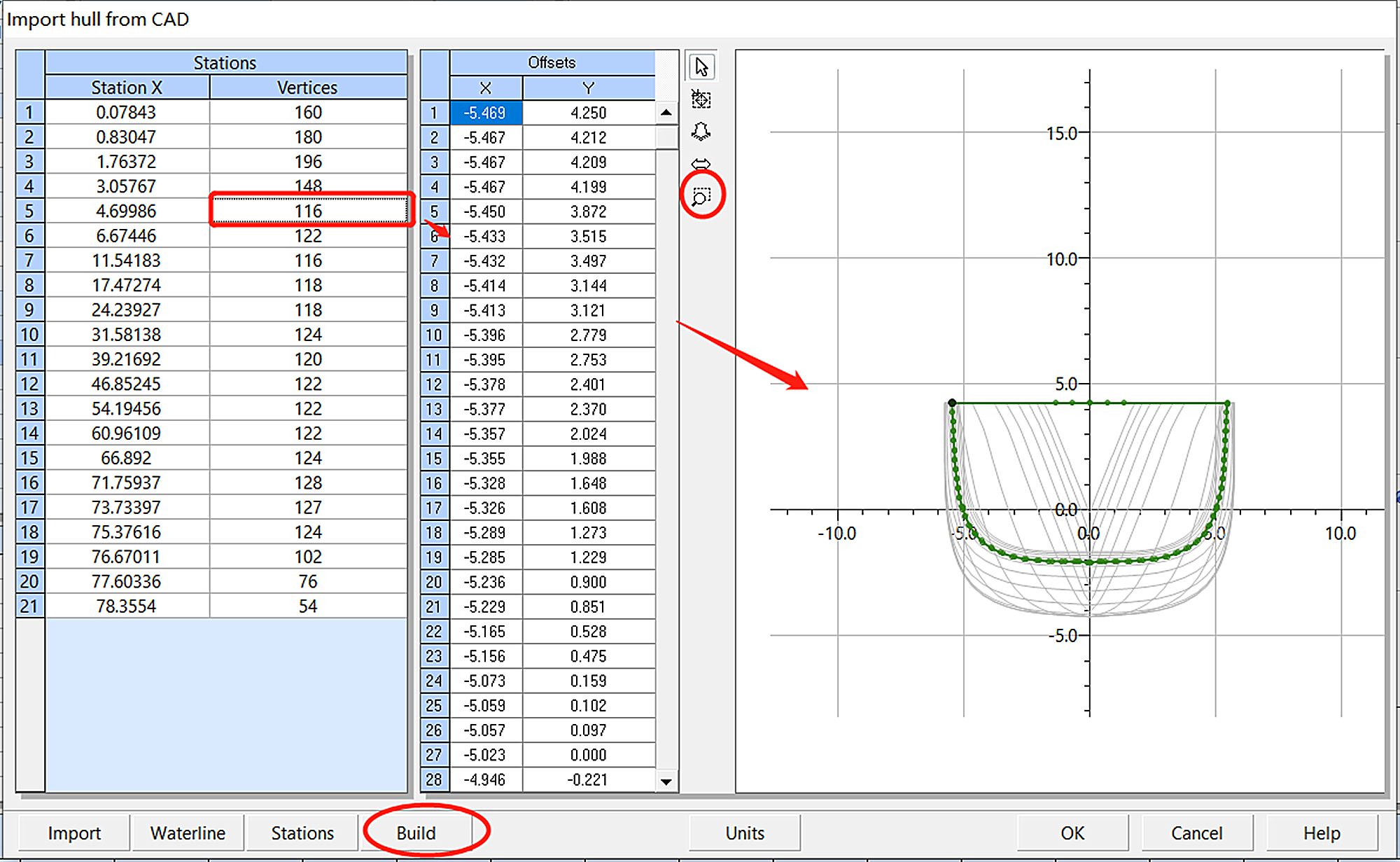Select the offsets X cell containing -5.469
The height and width of the screenshot is (862, 1400).
pyautogui.click(x=485, y=112)
